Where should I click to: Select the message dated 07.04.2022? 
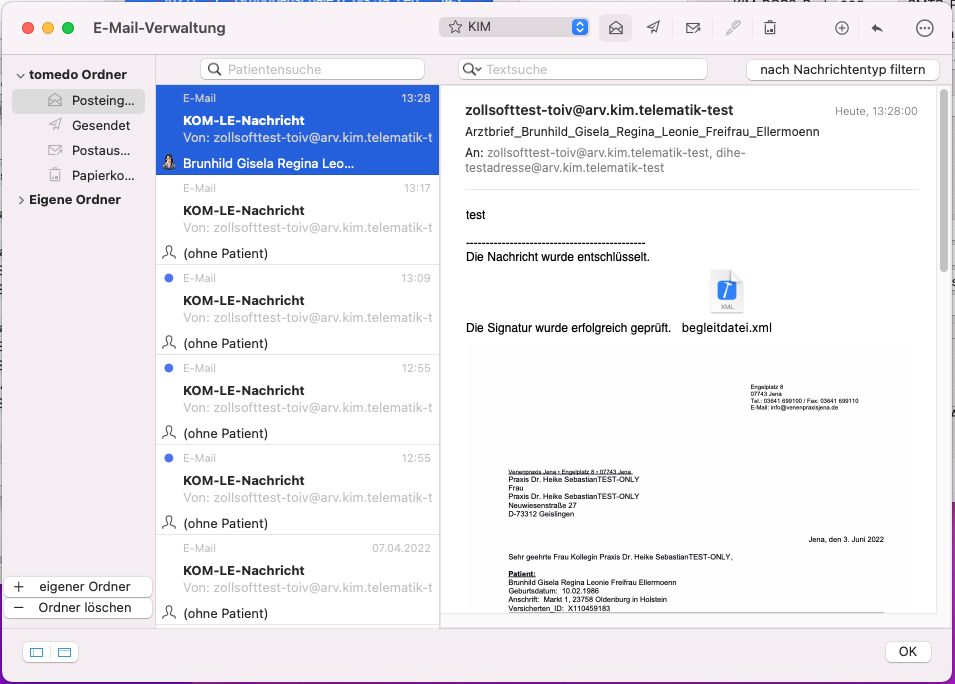point(298,580)
